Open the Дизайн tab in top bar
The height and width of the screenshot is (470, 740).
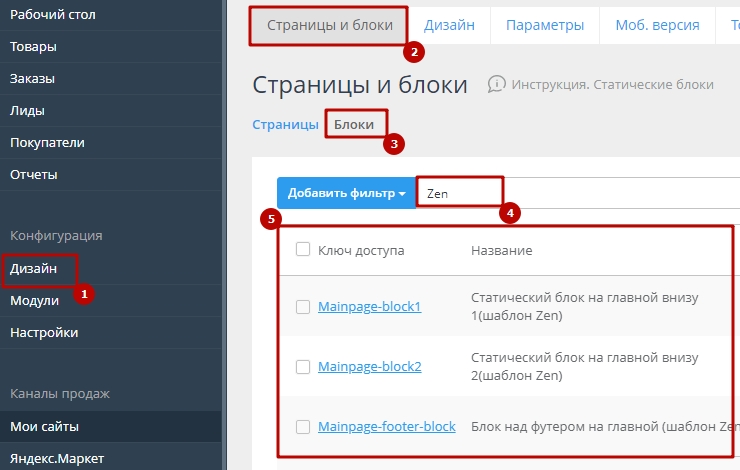[x=449, y=25]
